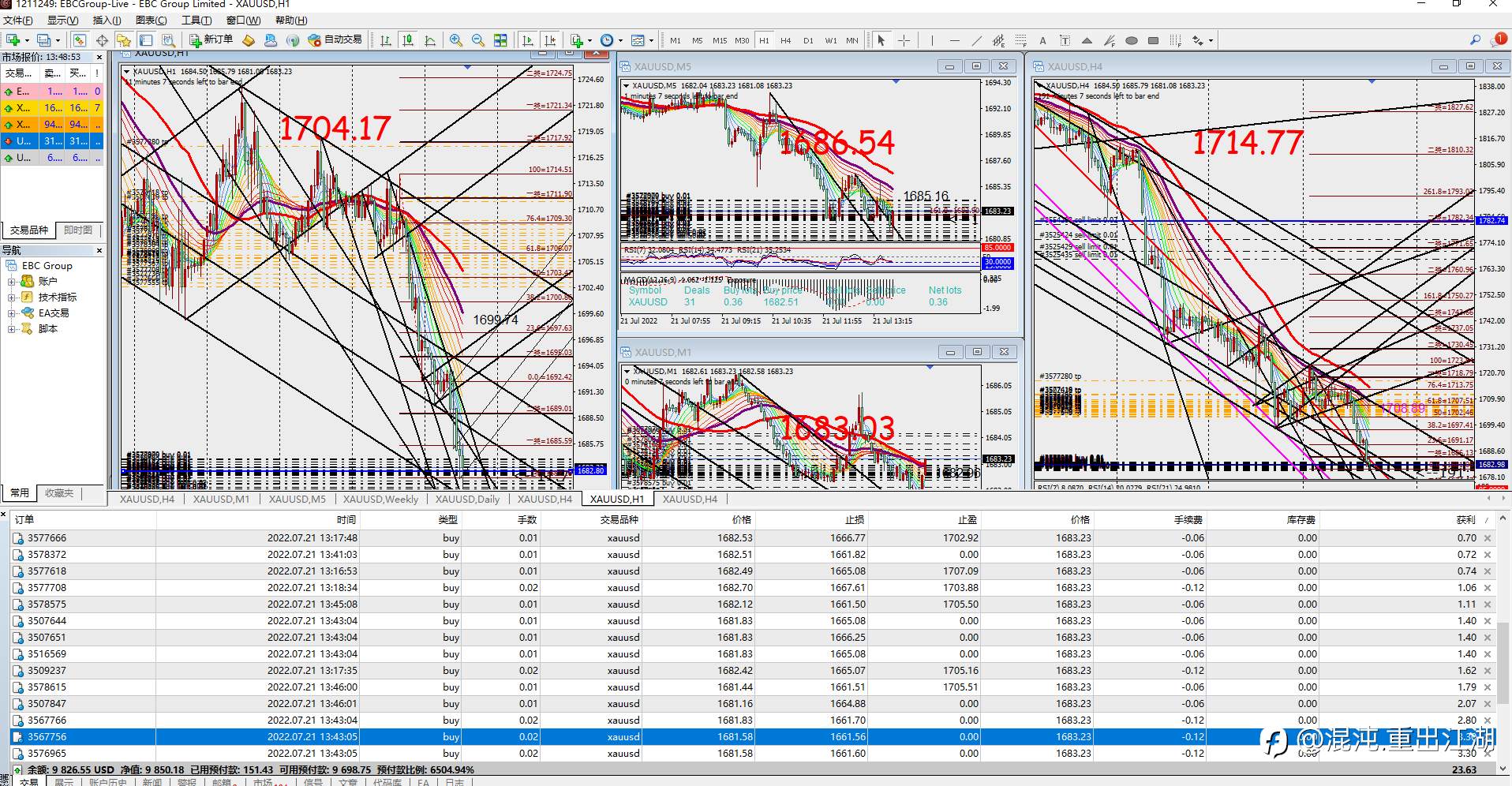The height and width of the screenshot is (786, 1512).
Task: Expand the 账户 tree node
Action: tap(12, 282)
